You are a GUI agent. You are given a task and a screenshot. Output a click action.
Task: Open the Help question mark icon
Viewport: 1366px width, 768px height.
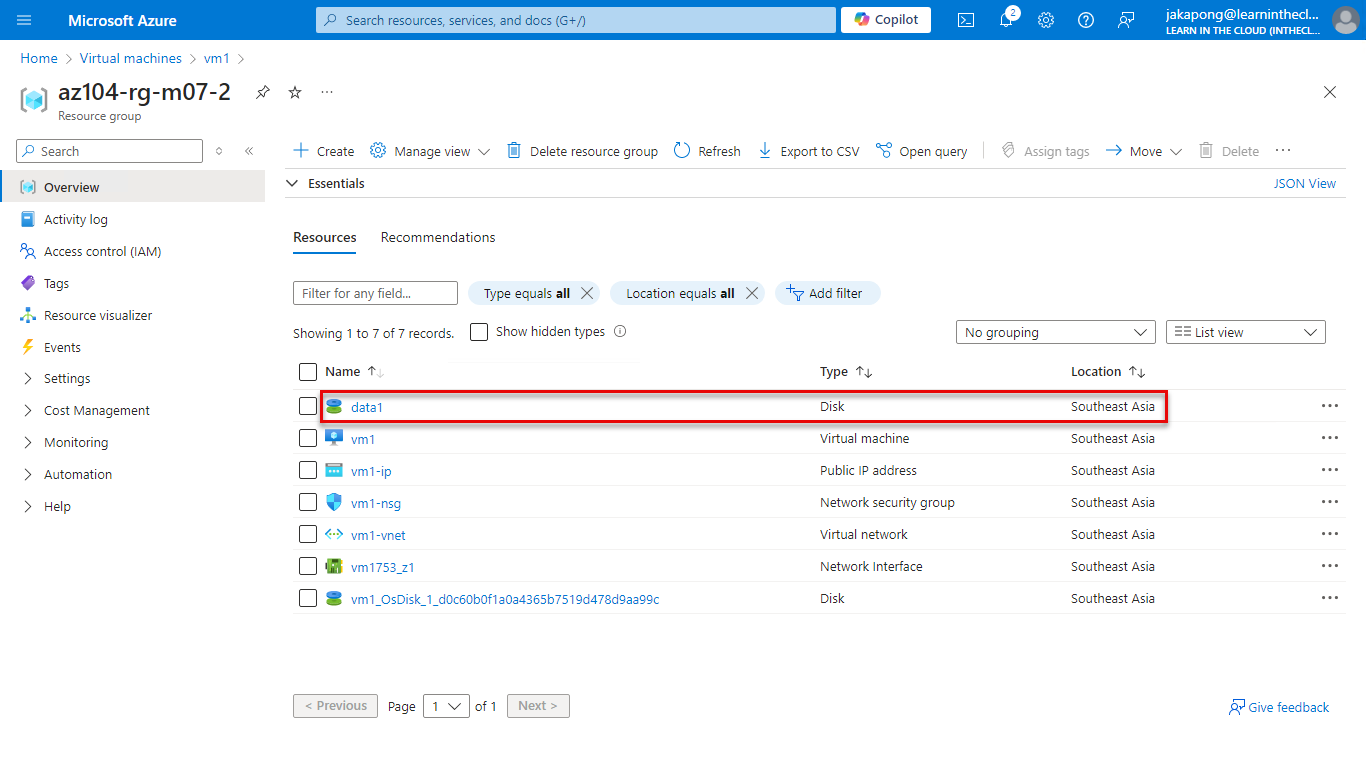click(x=1086, y=20)
